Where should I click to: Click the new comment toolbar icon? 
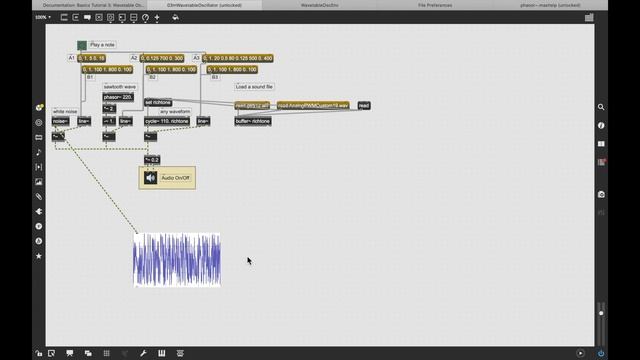click(x=87, y=18)
